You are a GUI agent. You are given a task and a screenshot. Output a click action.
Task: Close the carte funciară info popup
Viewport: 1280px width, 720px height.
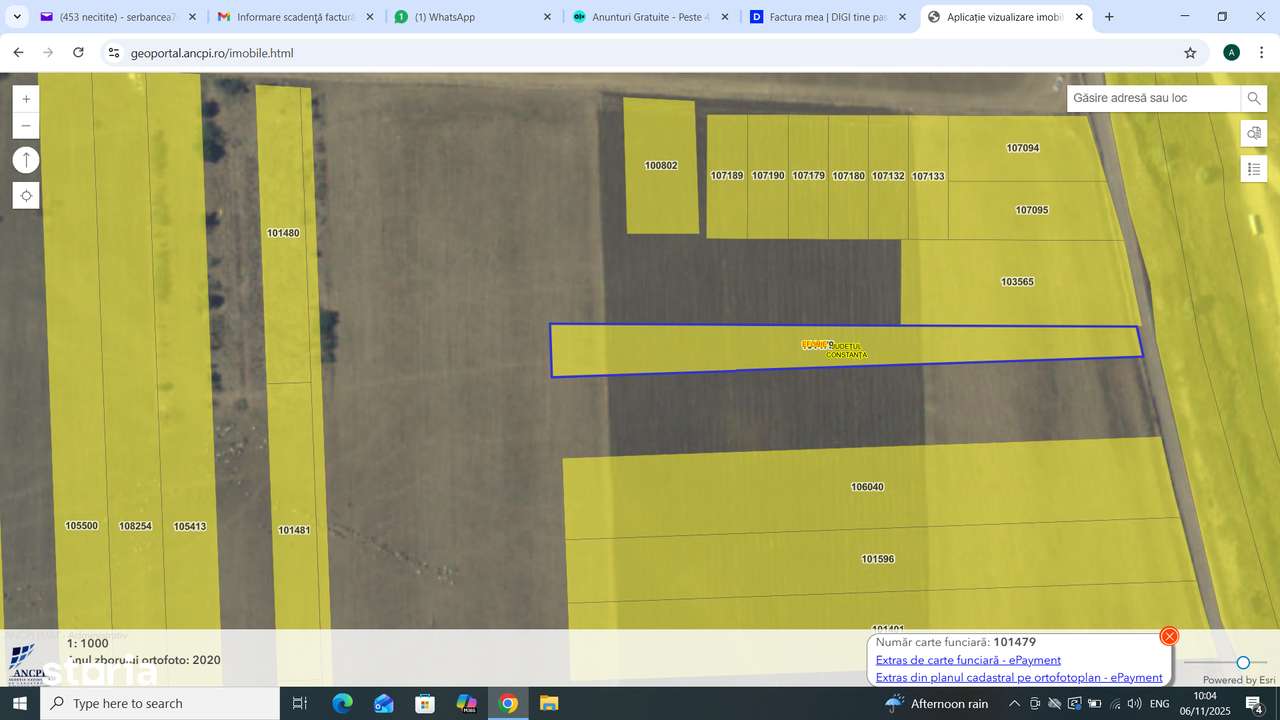coord(1169,636)
